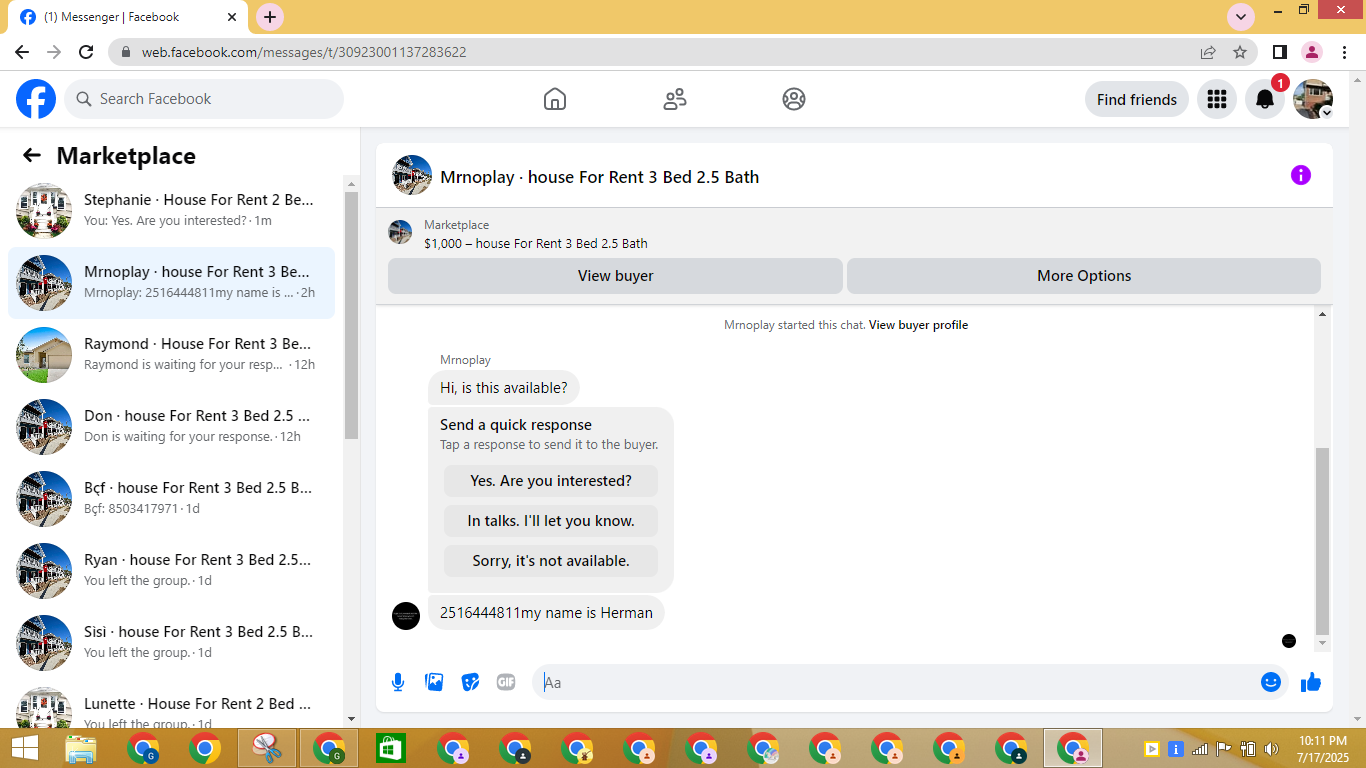Click the Mrnoplay listing thumbnail in chat header
This screenshot has height=768, width=1366.
click(x=412, y=175)
